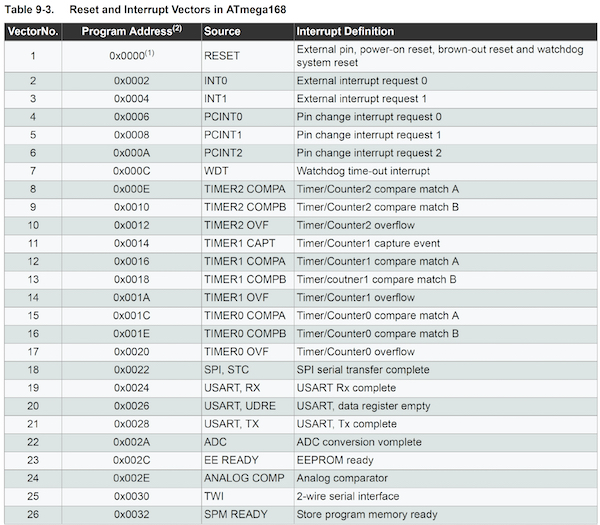Image resolution: width=600 pixels, height=525 pixels.
Task: Select 'Analog comparator' definition
Action: pos(342,478)
